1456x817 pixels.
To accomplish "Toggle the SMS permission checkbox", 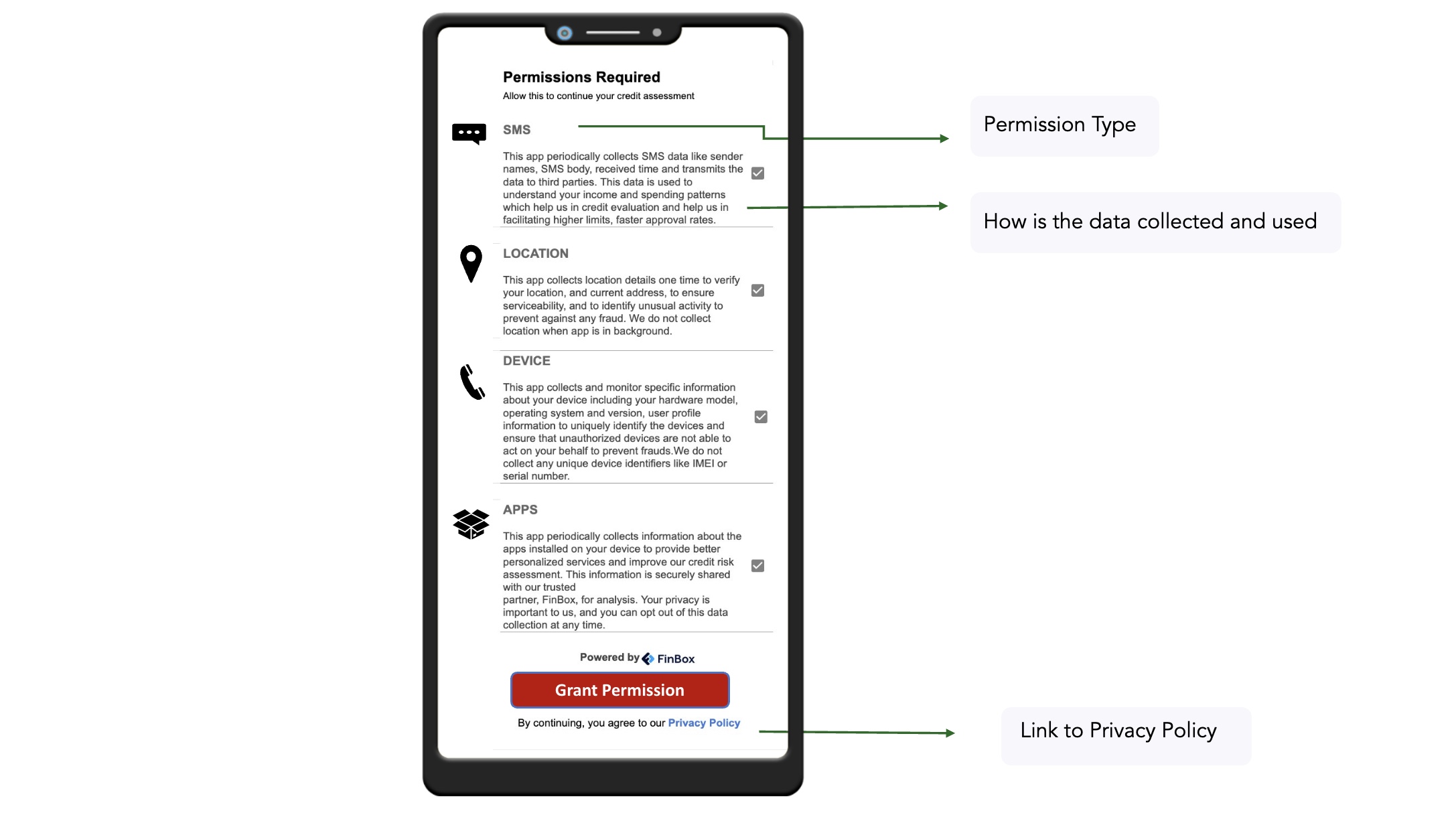I will (758, 173).
